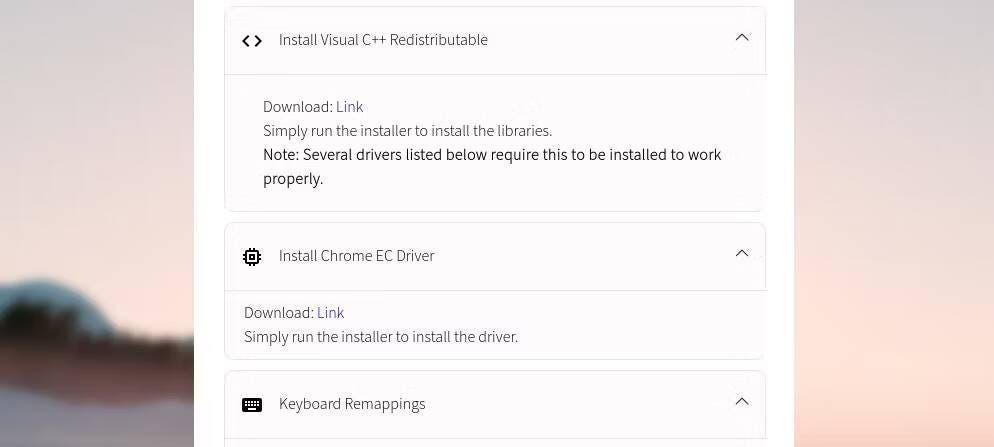Click the Install Chrome EC Driver heading
The image size is (994, 447).
(356, 256)
